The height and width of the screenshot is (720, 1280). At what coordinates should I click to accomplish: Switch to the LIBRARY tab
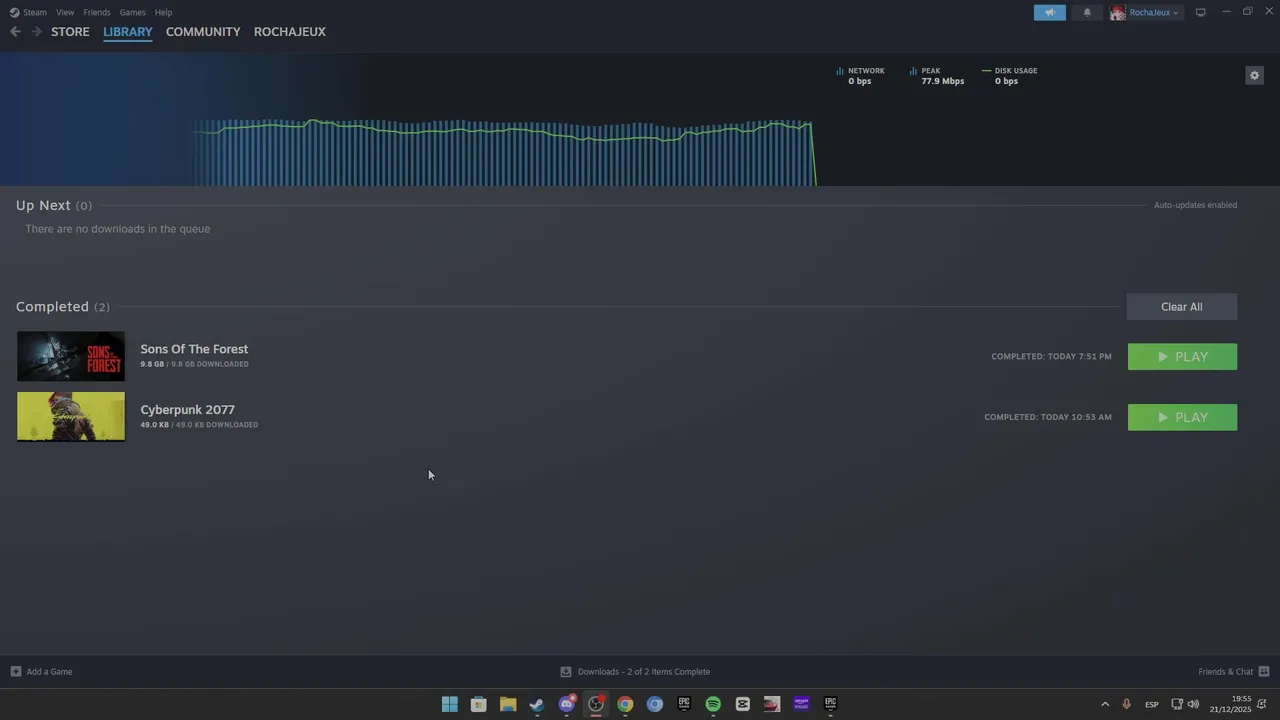pos(128,32)
